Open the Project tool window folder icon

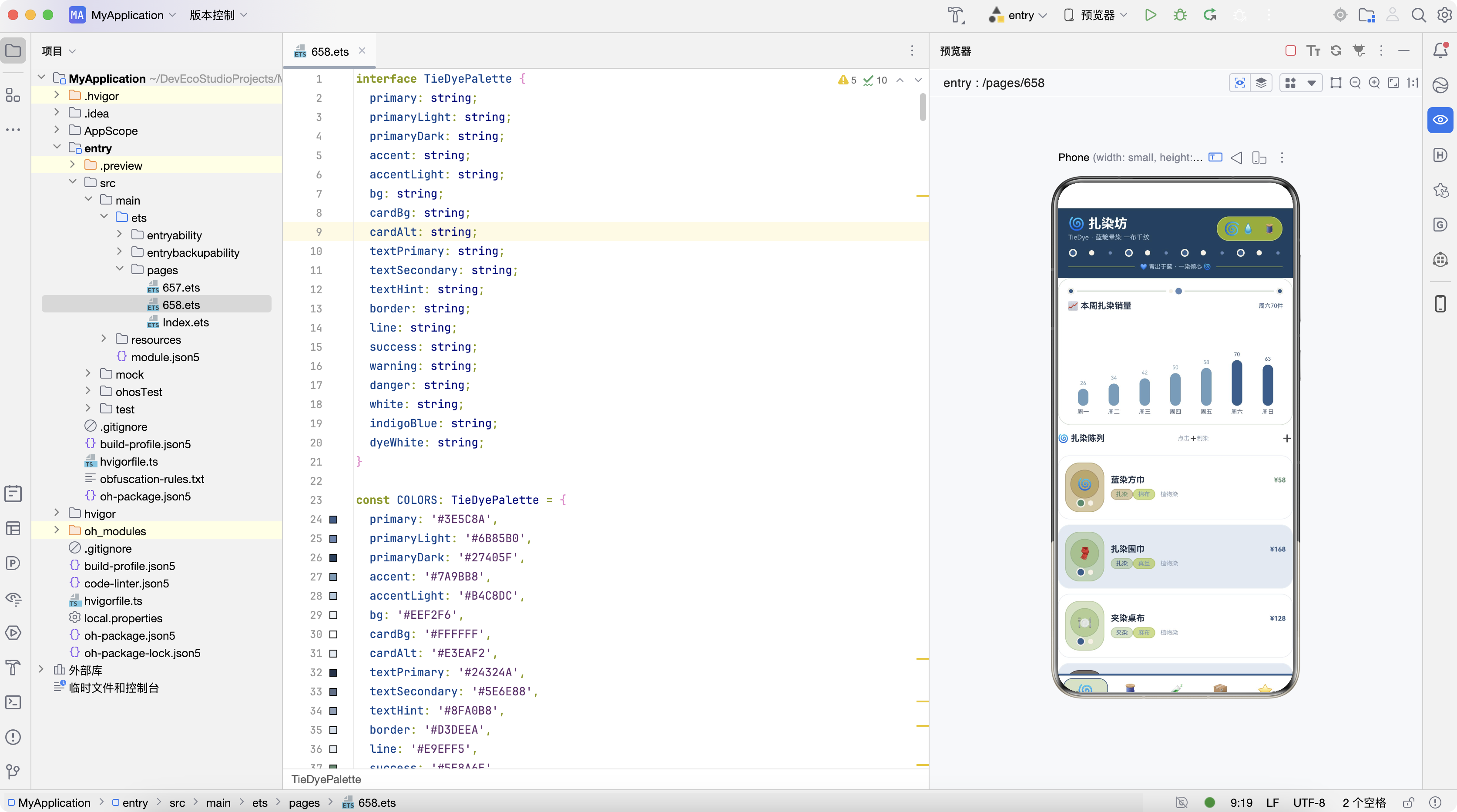[13, 51]
